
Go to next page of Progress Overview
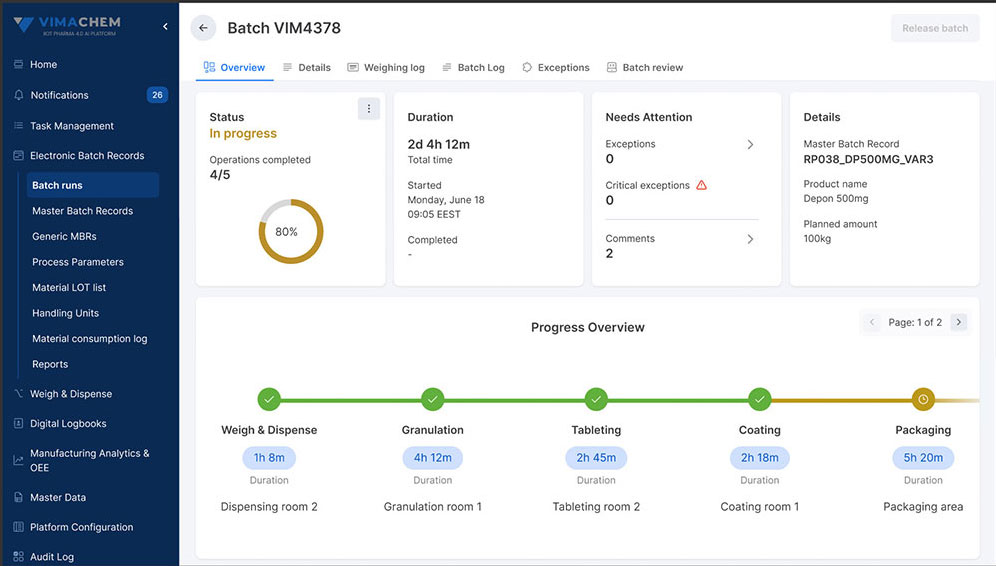[958, 322]
